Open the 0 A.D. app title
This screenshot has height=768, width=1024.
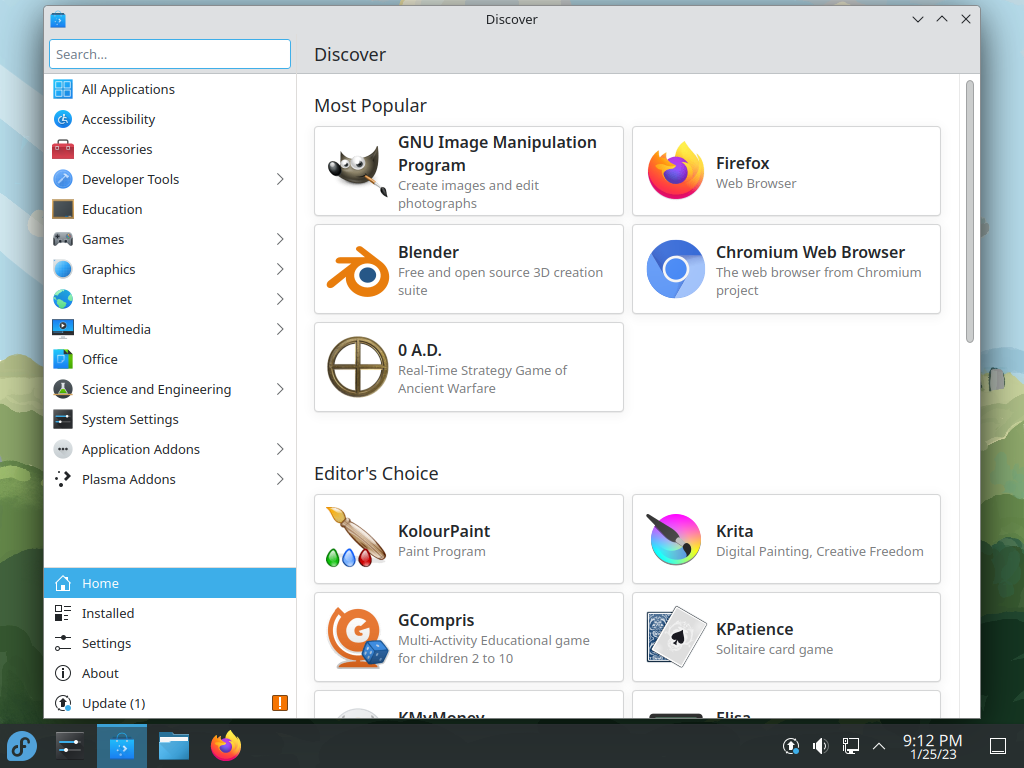point(420,350)
